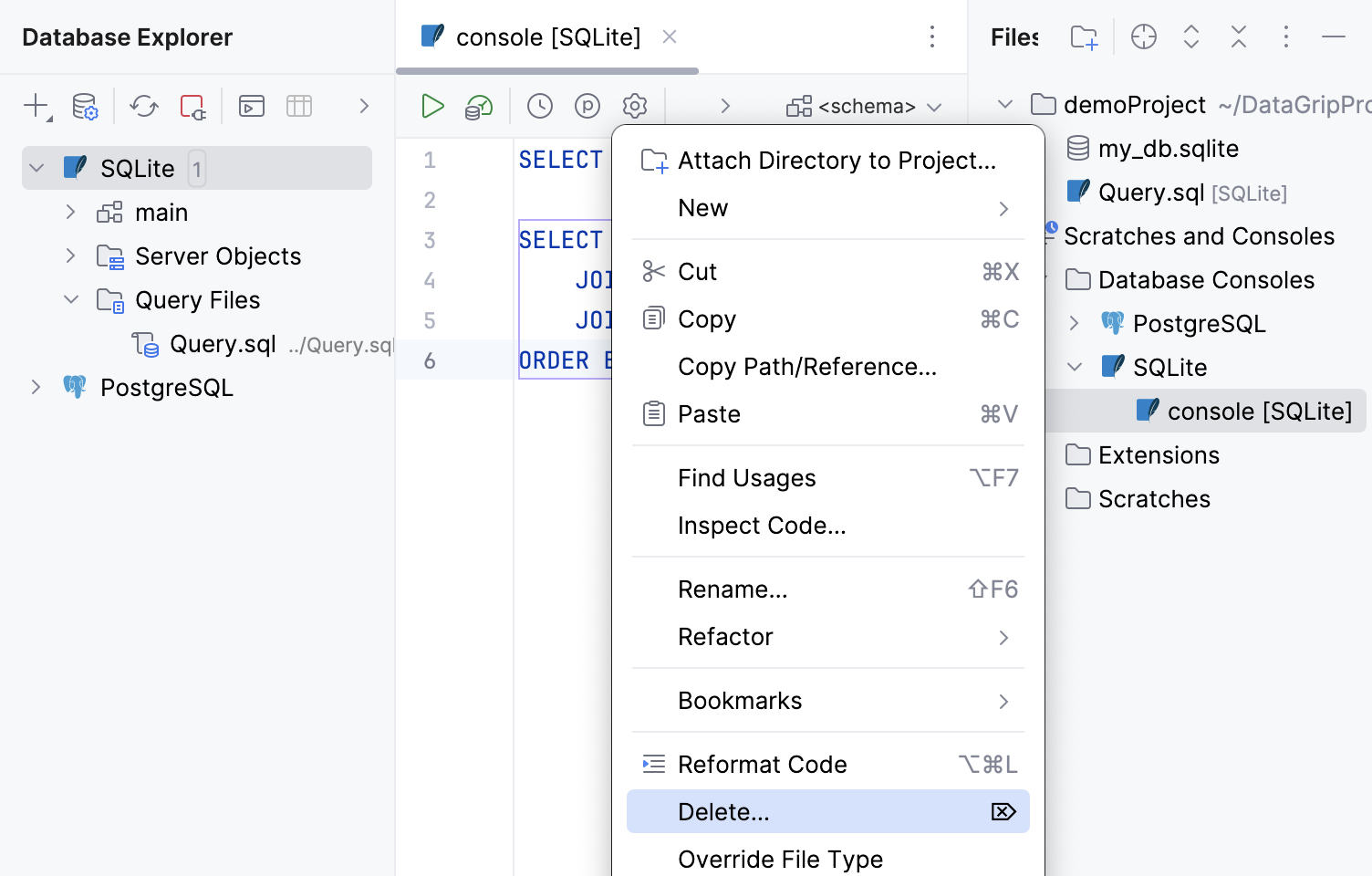
Task: Open the Jump to Query Console icon
Action: pyautogui.click(x=251, y=106)
